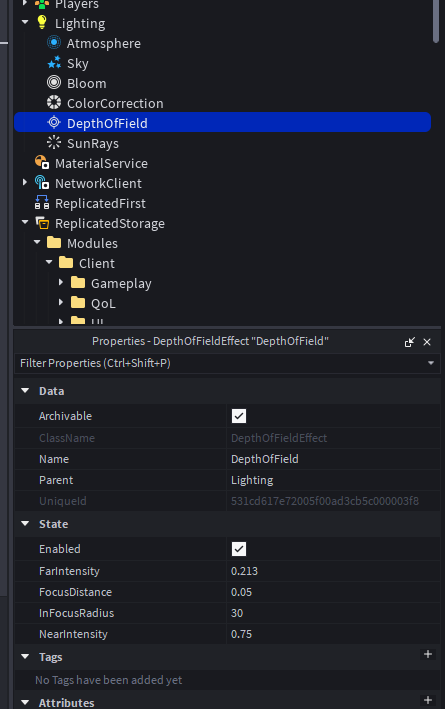Click the Explorer vertical scrollbar

click(x=436, y=20)
